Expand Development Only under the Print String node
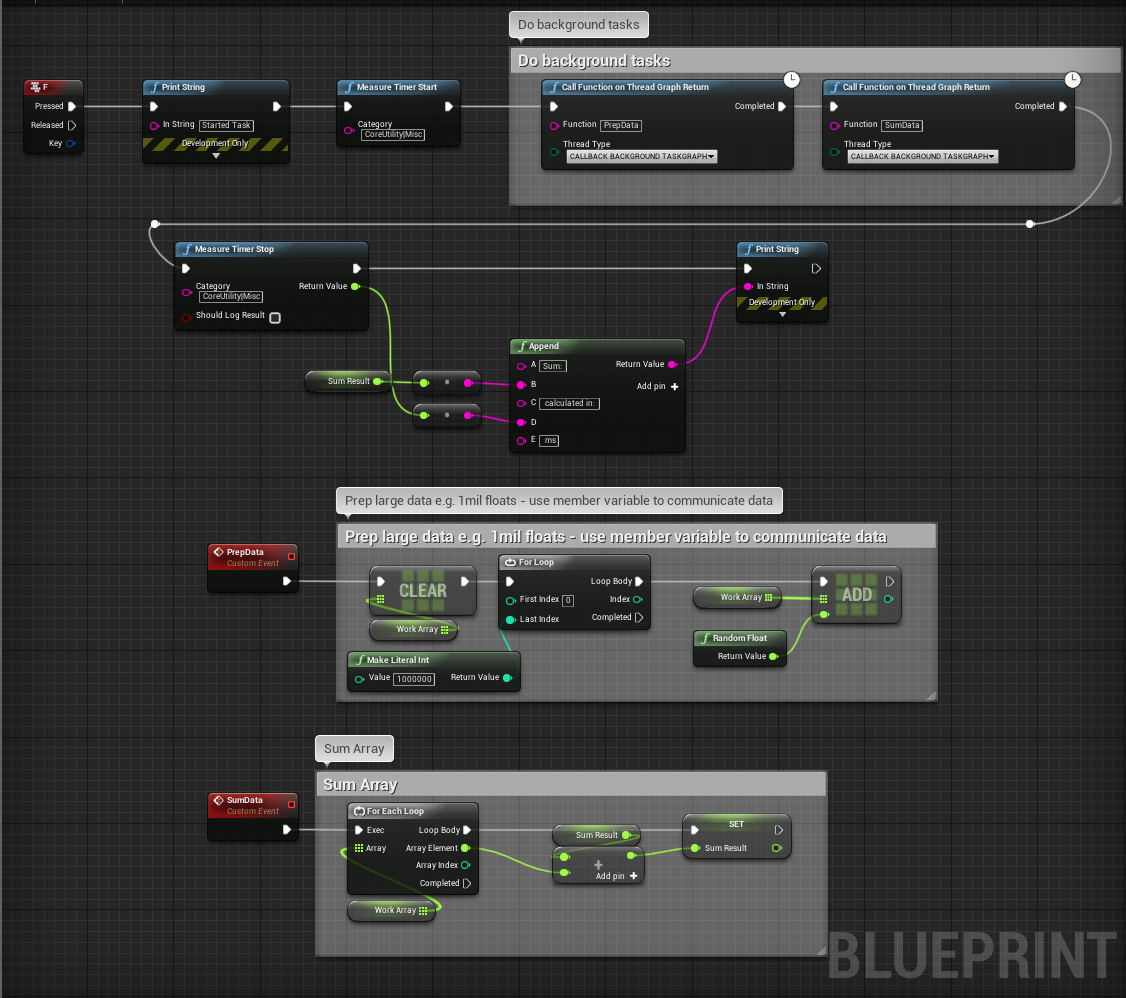Image resolution: width=1126 pixels, height=998 pixels. pos(216,155)
